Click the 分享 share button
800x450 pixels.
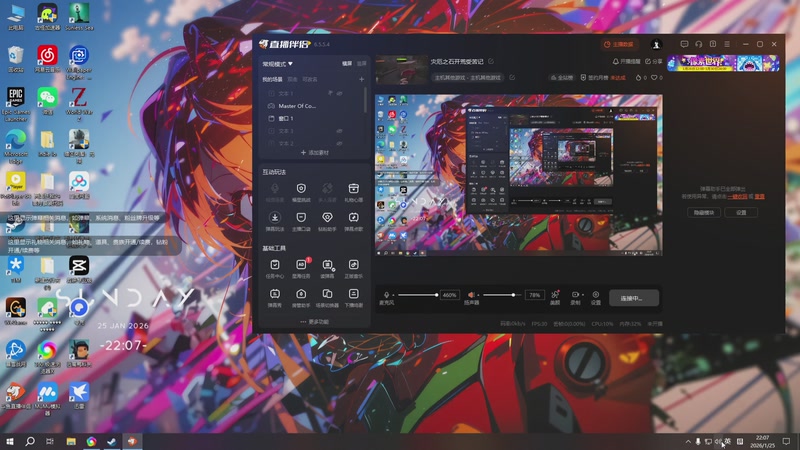tap(654, 61)
